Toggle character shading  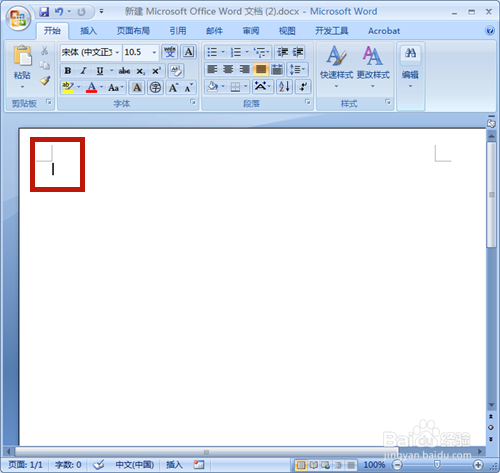pyautogui.click(x=137, y=88)
